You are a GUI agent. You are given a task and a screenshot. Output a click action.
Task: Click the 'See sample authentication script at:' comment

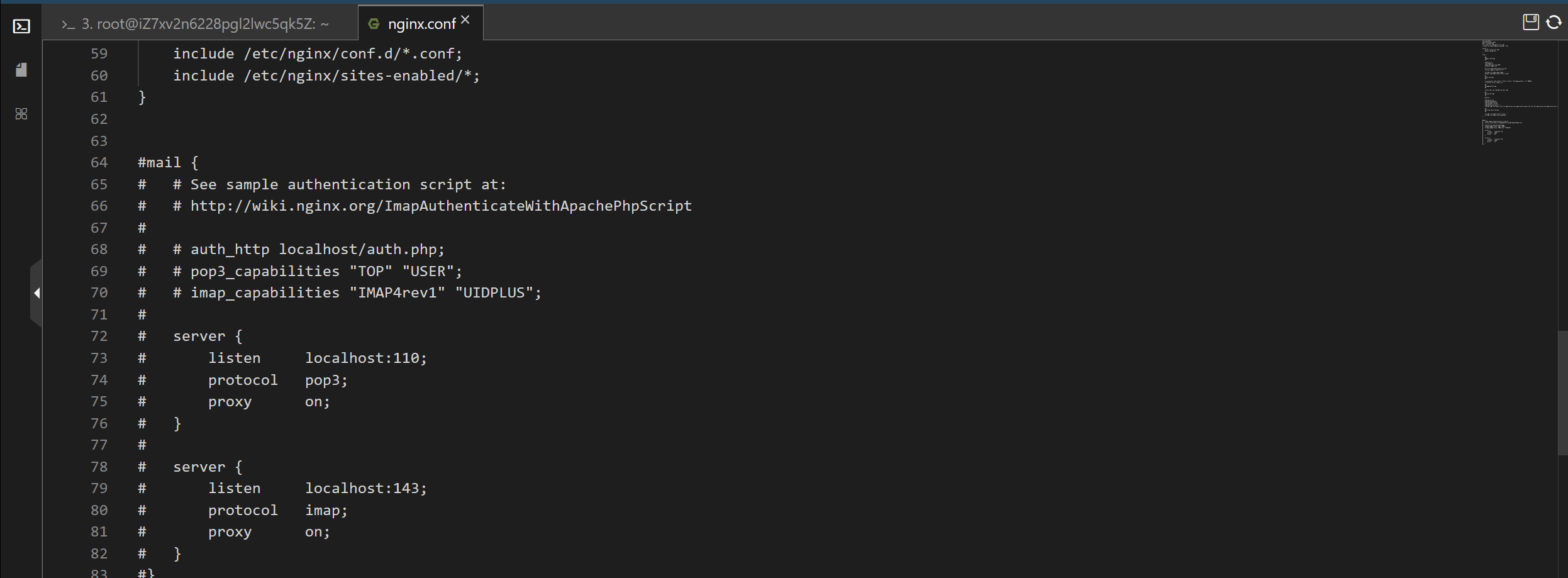tap(340, 185)
